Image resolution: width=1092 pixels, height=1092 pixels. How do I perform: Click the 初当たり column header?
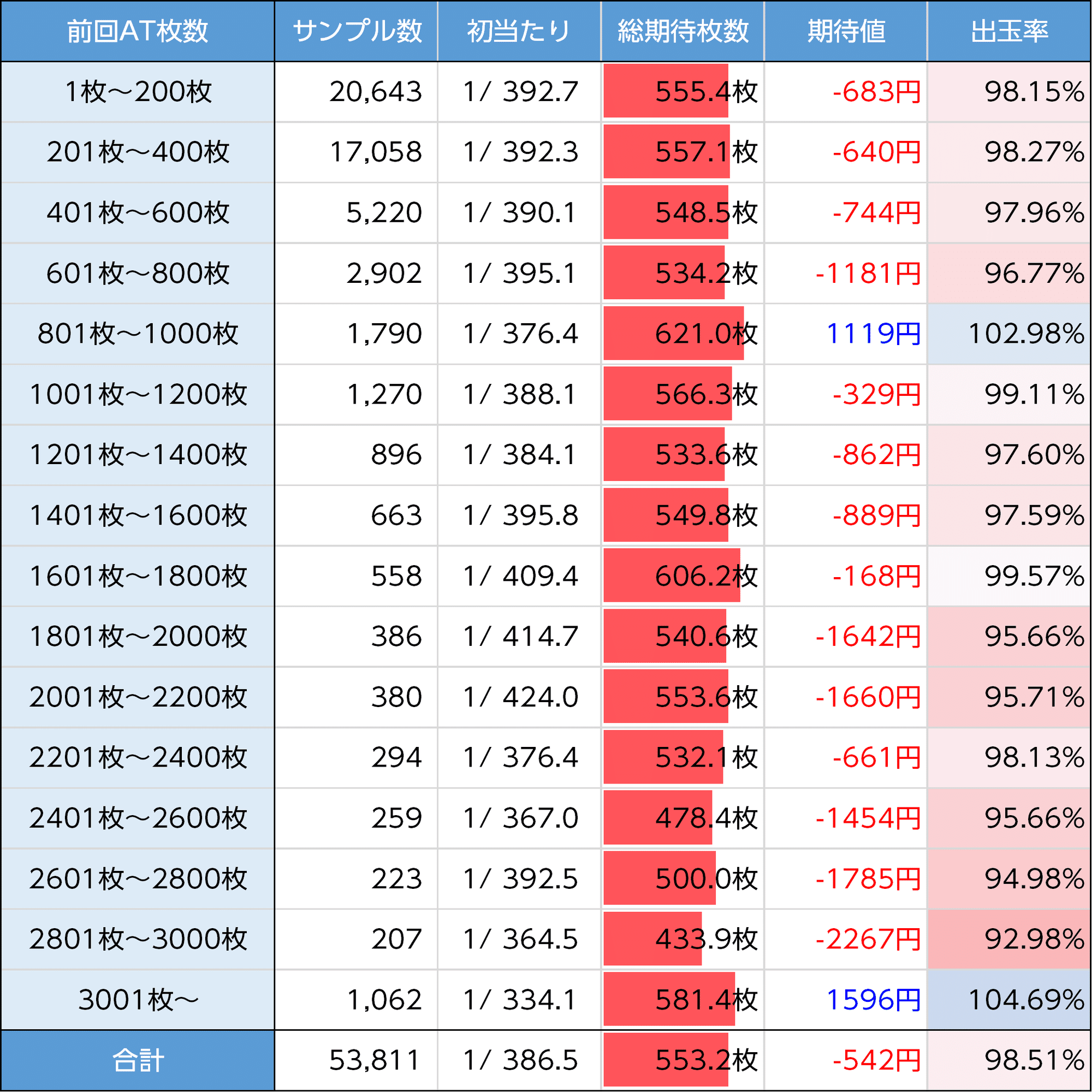tap(518, 31)
